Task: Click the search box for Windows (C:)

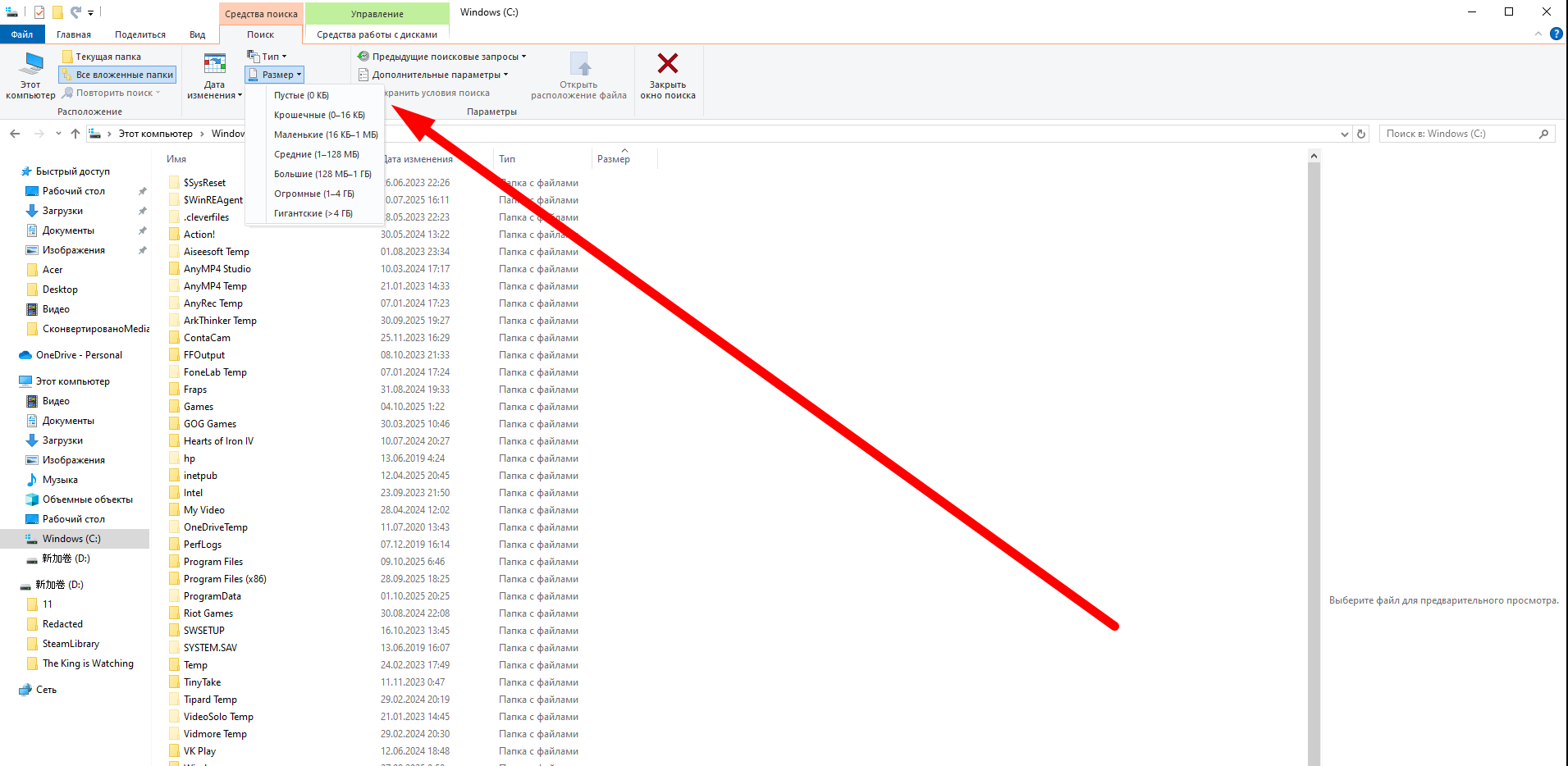Action: click(1467, 134)
